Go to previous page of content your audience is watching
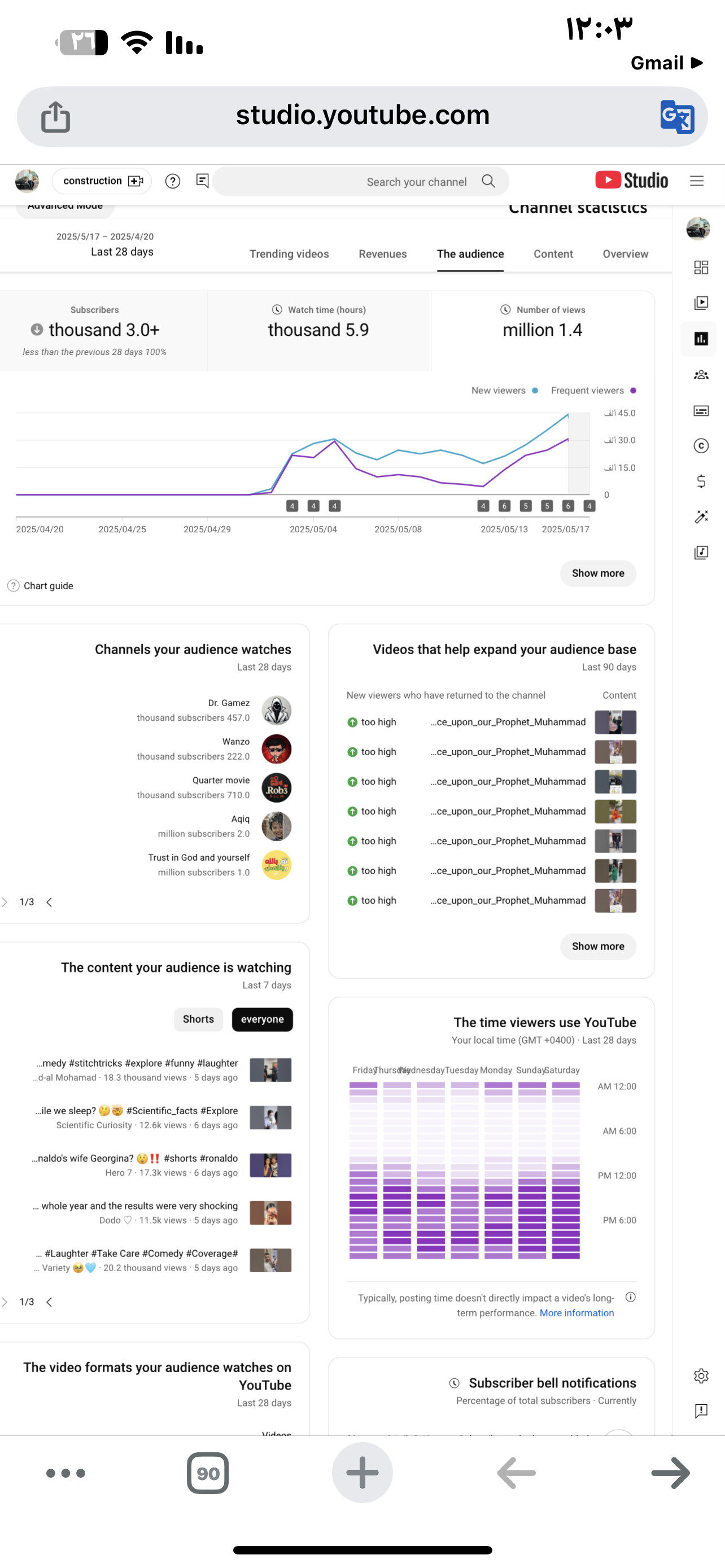This screenshot has width=725, height=1568. (x=5, y=1302)
